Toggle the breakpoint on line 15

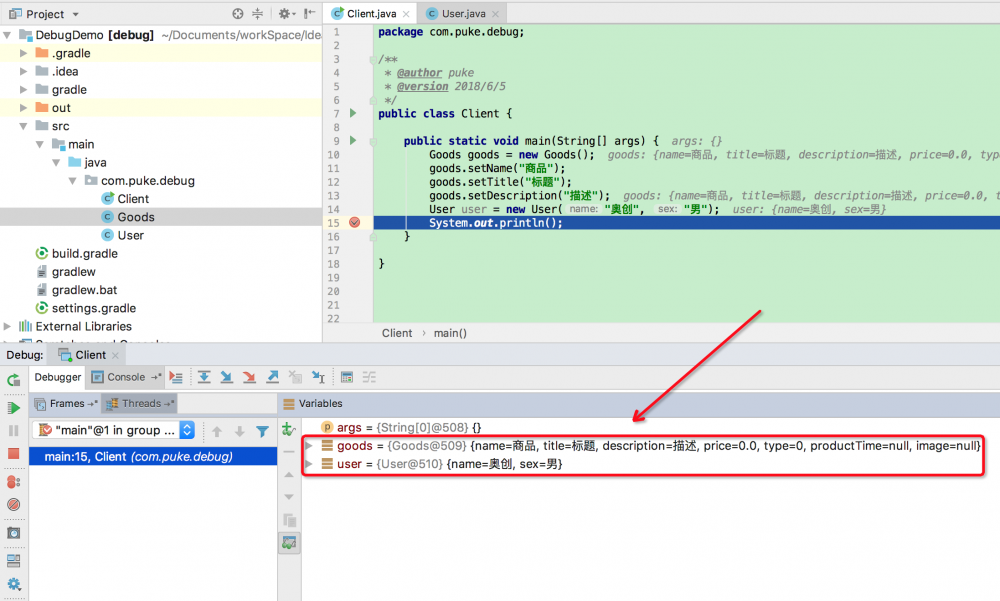(355, 222)
